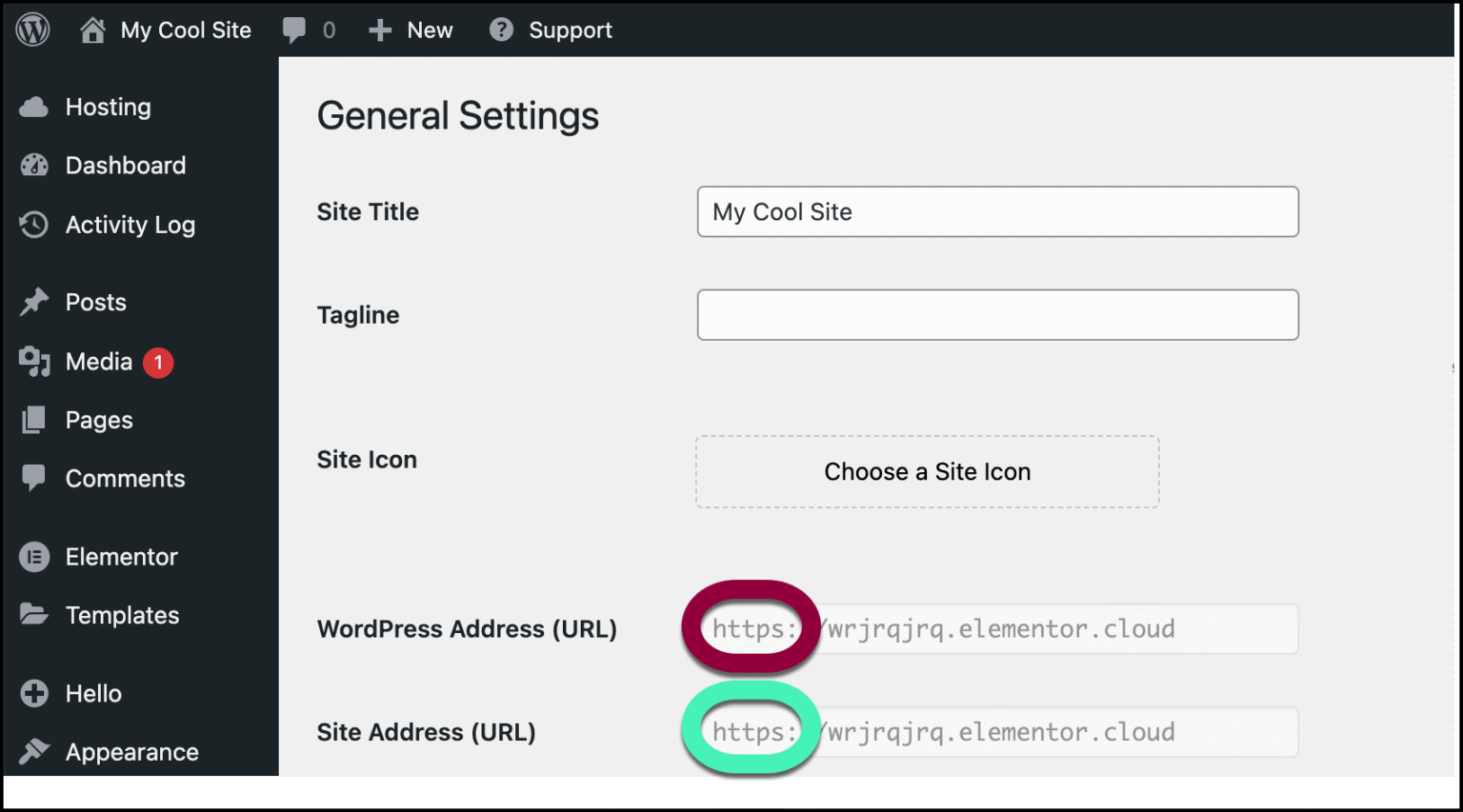Click the Hosting cloud icon

tap(34, 107)
